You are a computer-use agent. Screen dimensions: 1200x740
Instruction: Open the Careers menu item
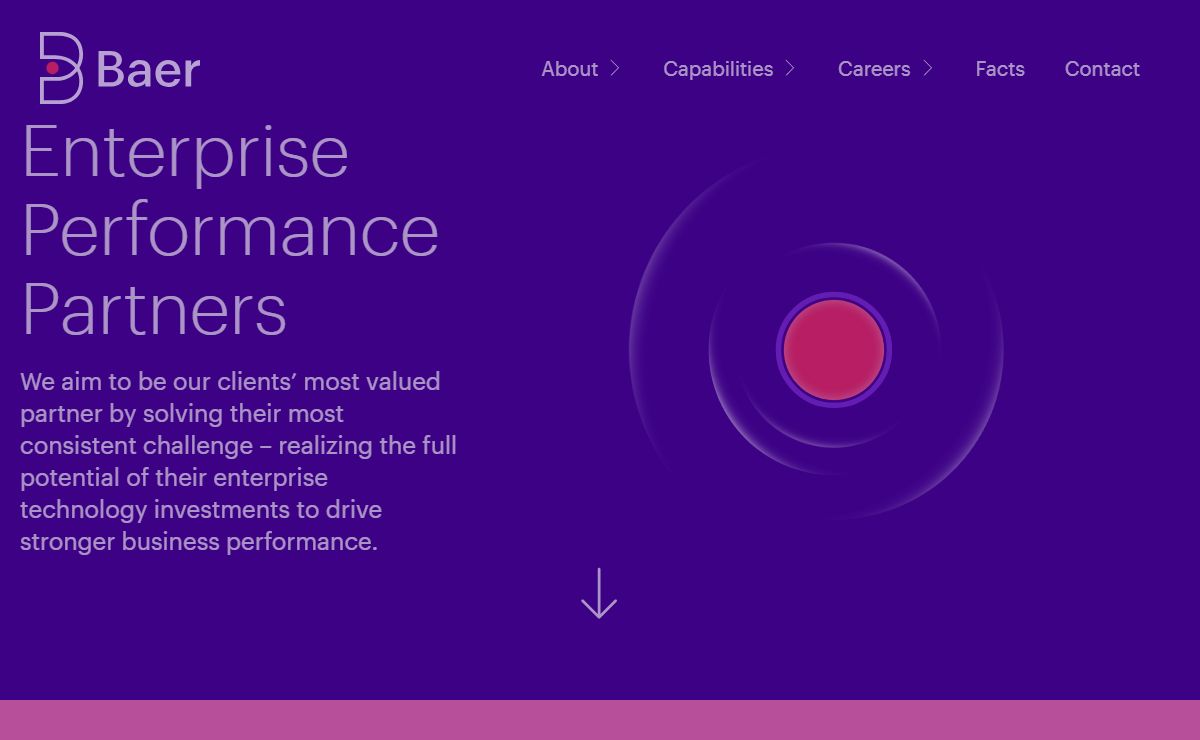click(x=874, y=69)
